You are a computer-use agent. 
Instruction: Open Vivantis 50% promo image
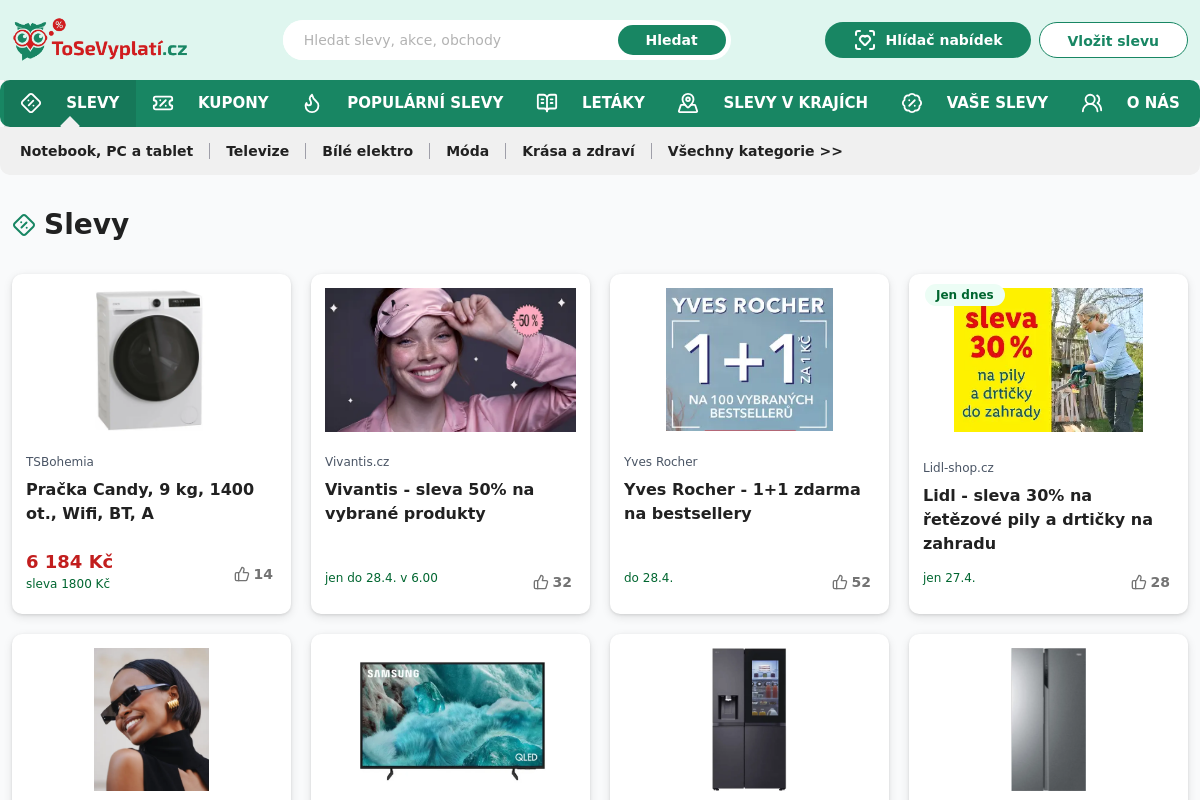coord(450,360)
